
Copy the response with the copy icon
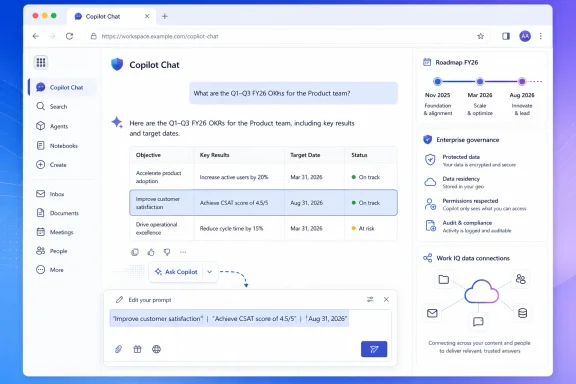tap(135, 252)
